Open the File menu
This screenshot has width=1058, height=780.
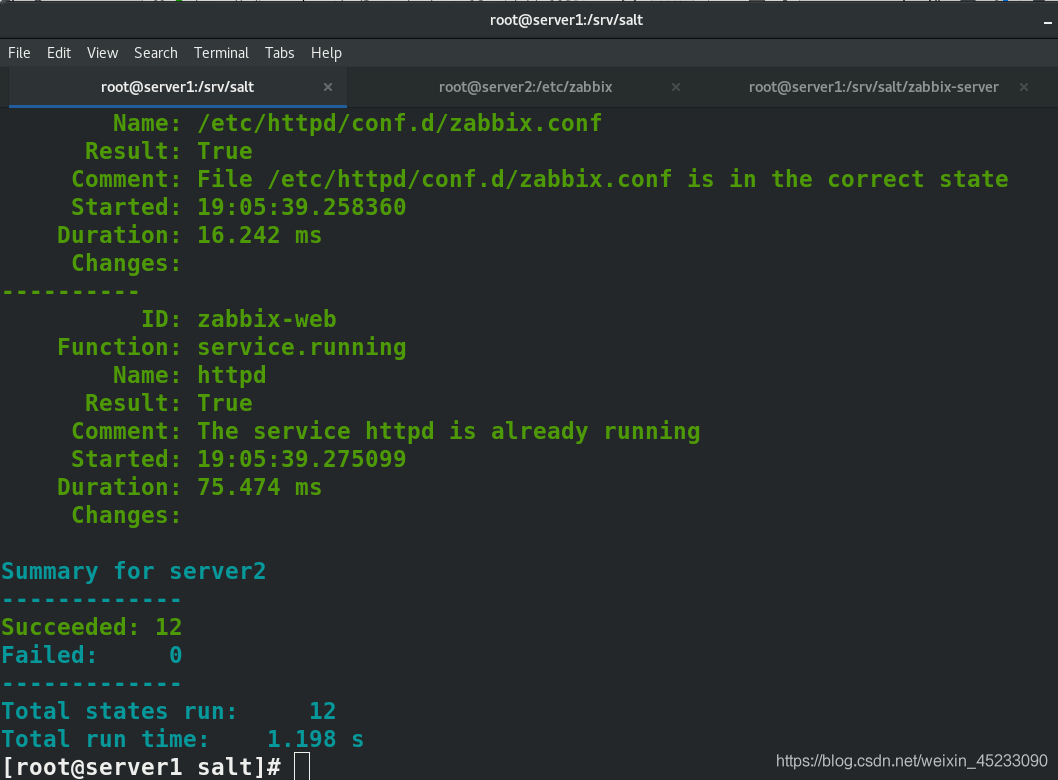(19, 53)
